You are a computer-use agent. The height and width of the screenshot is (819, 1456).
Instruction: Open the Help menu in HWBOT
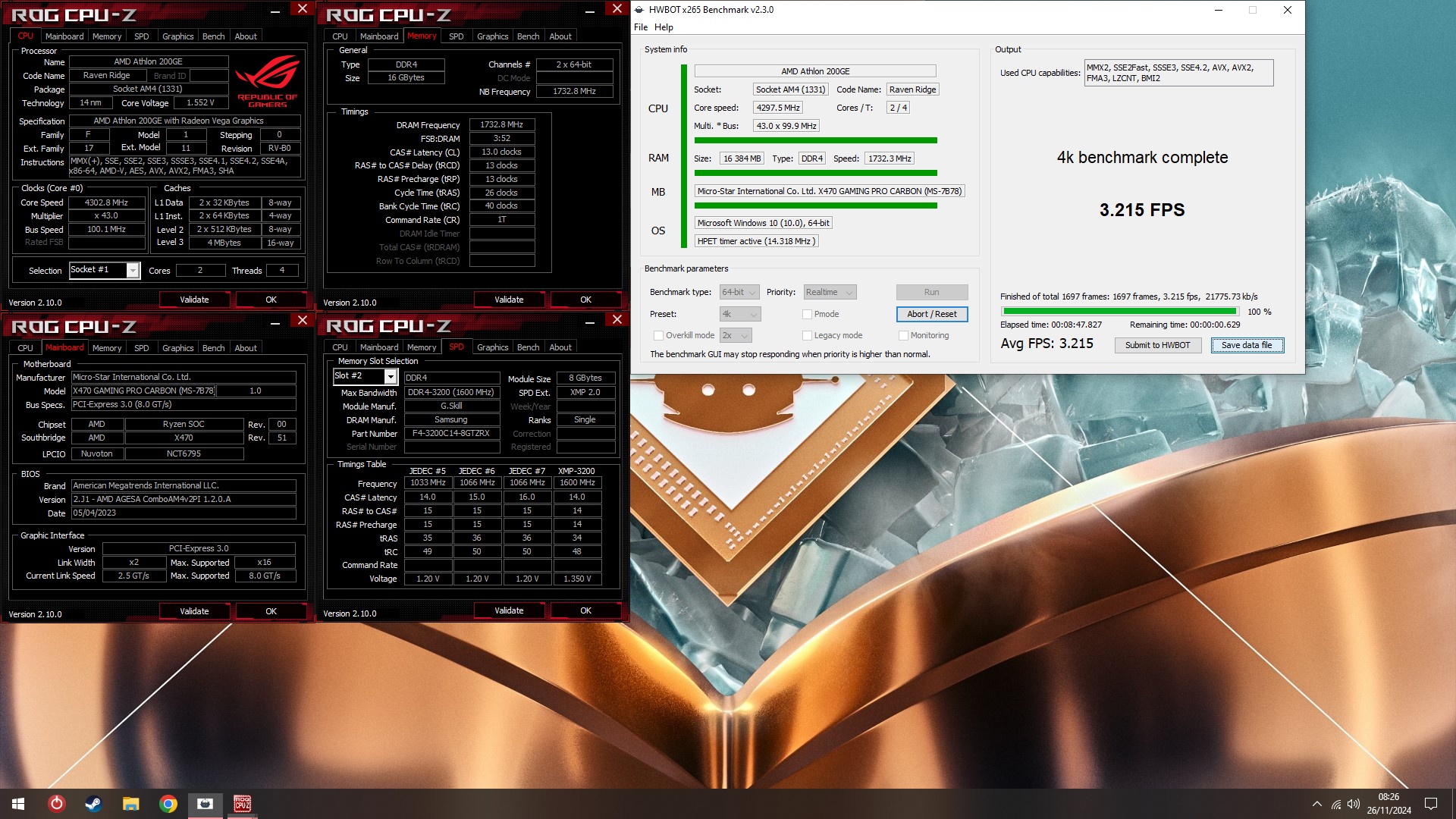[664, 27]
